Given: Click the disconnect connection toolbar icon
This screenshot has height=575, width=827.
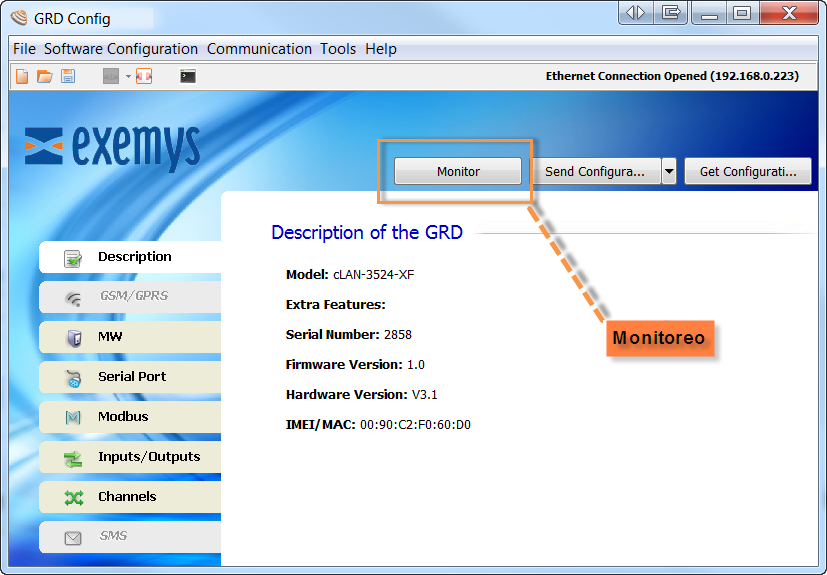Looking at the screenshot, I should (144, 76).
